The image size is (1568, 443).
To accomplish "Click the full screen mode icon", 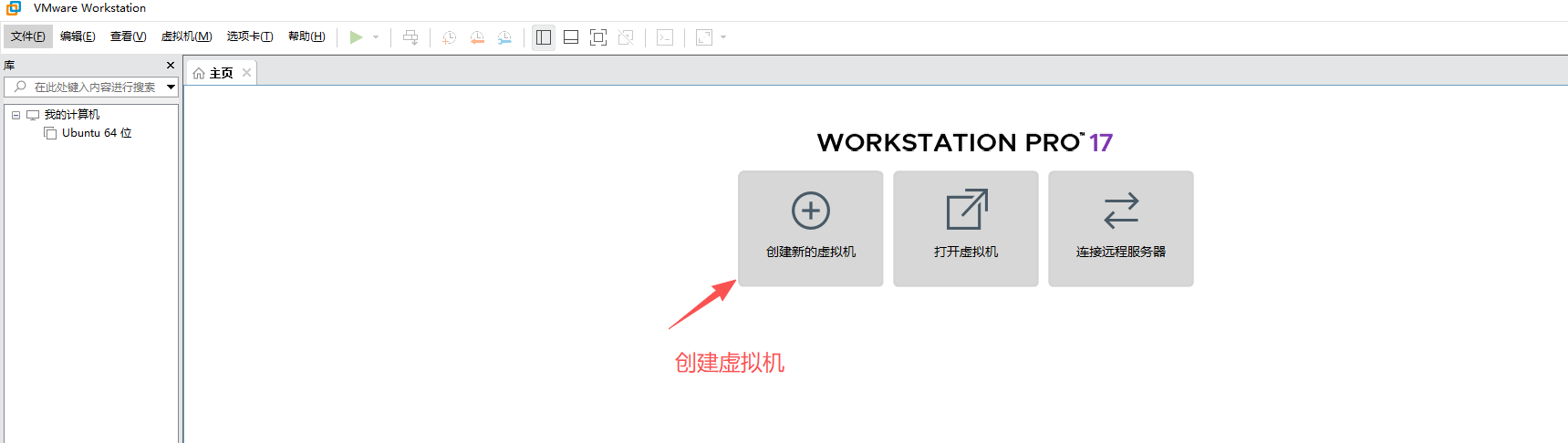I will [x=598, y=37].
